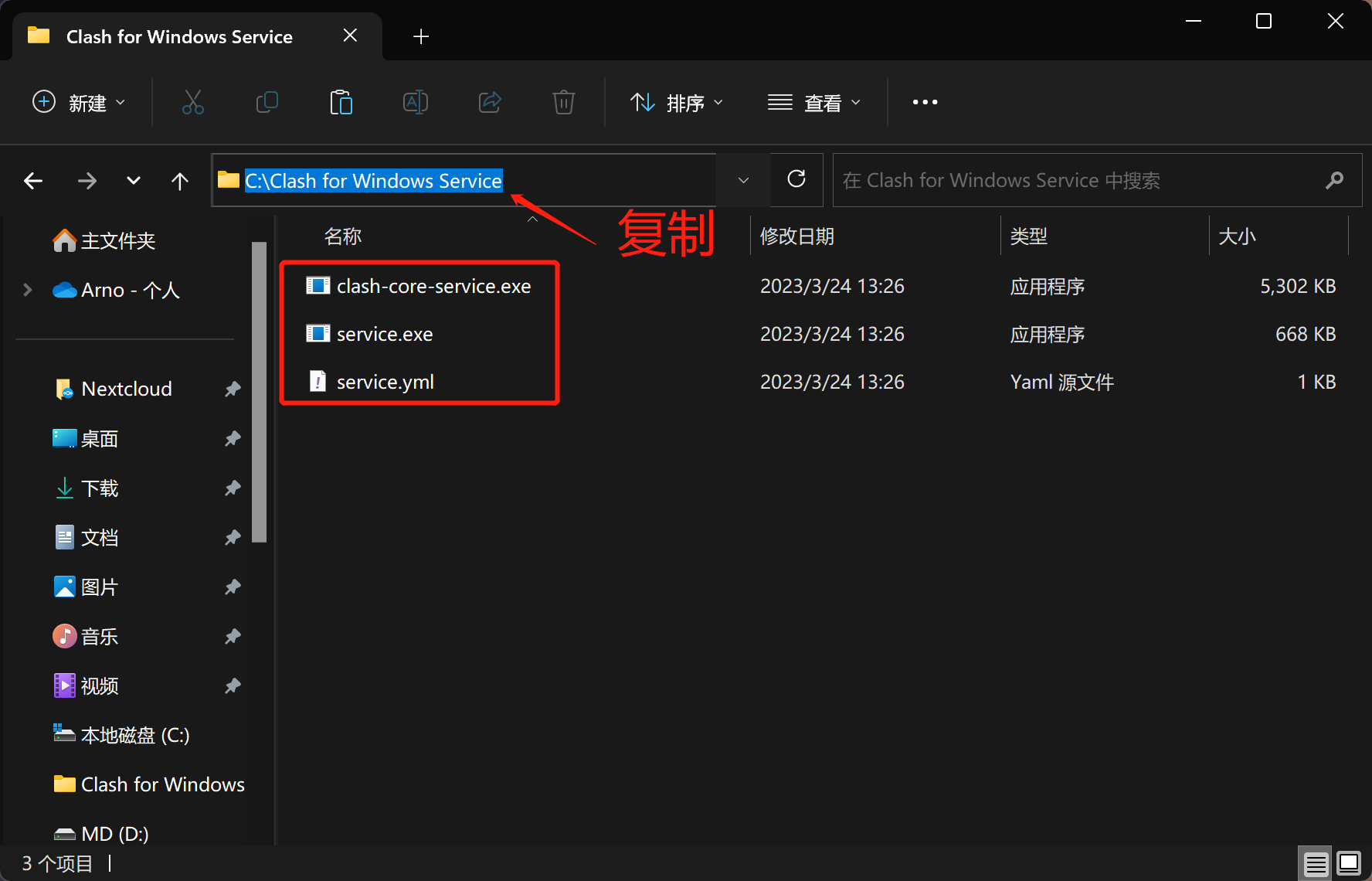This screenshot has width=1372, height=881.
Task: Click the pin icon next to 图片
Action: [233, 587]
